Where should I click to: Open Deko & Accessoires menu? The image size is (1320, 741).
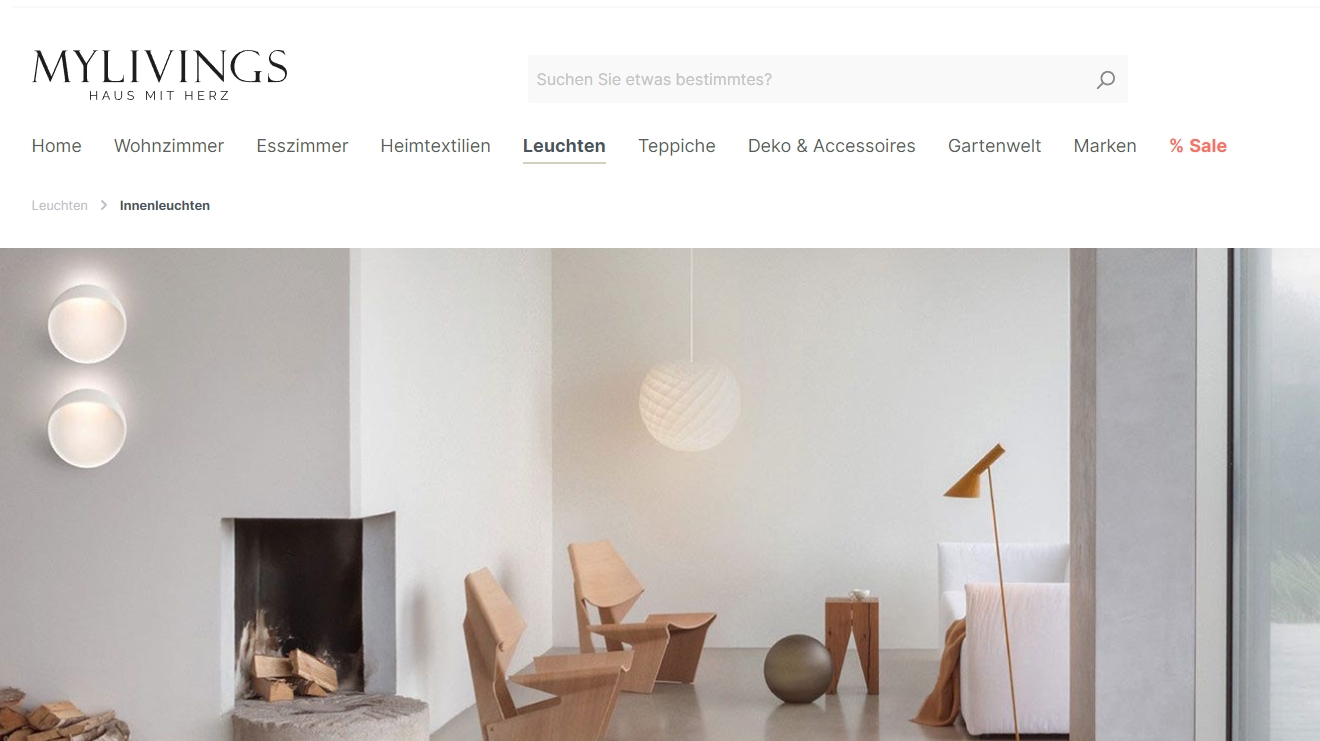point(832,146)
